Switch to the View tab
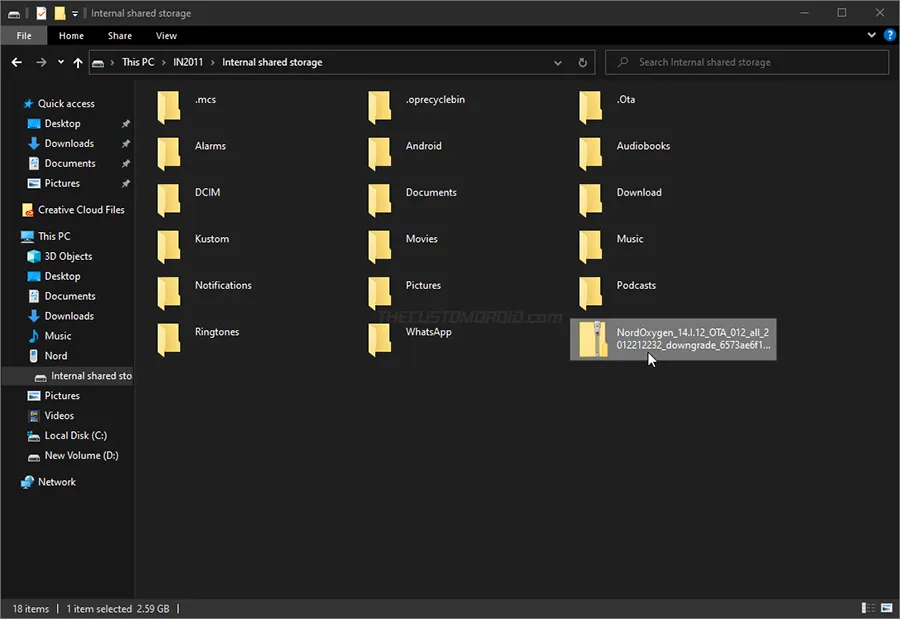 166,35
